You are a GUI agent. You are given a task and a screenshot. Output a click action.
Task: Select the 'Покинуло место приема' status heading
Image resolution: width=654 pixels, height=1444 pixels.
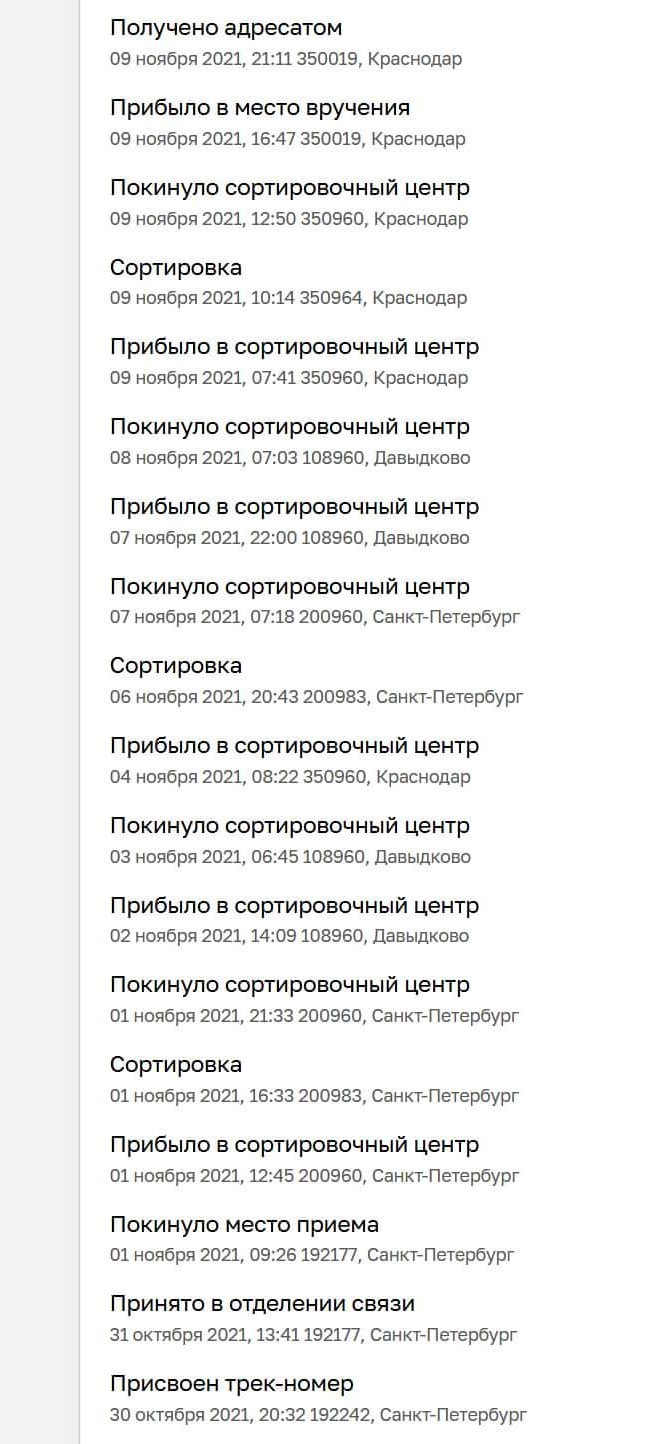pos(244,1225)
